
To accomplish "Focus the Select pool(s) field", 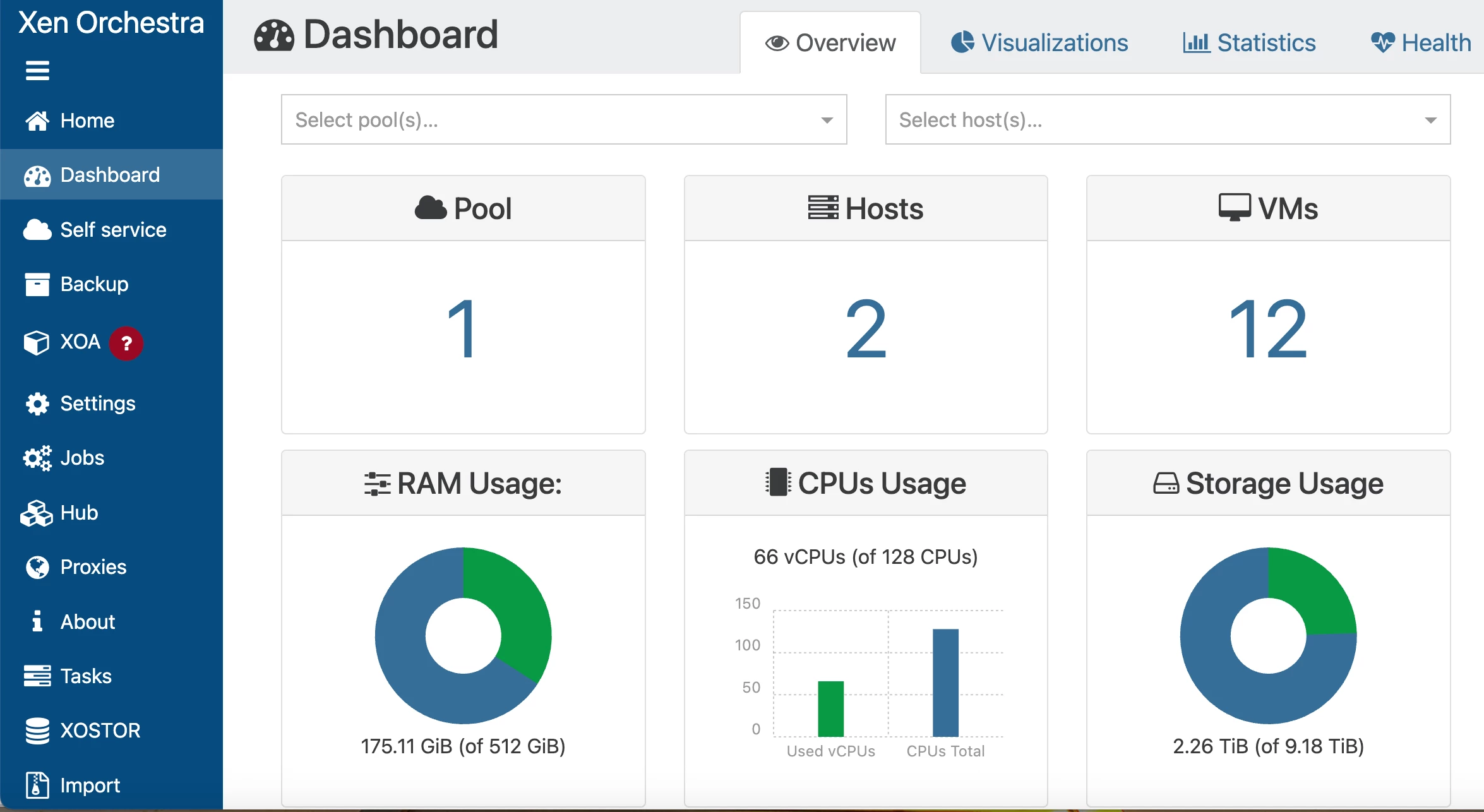I will 564,119.
